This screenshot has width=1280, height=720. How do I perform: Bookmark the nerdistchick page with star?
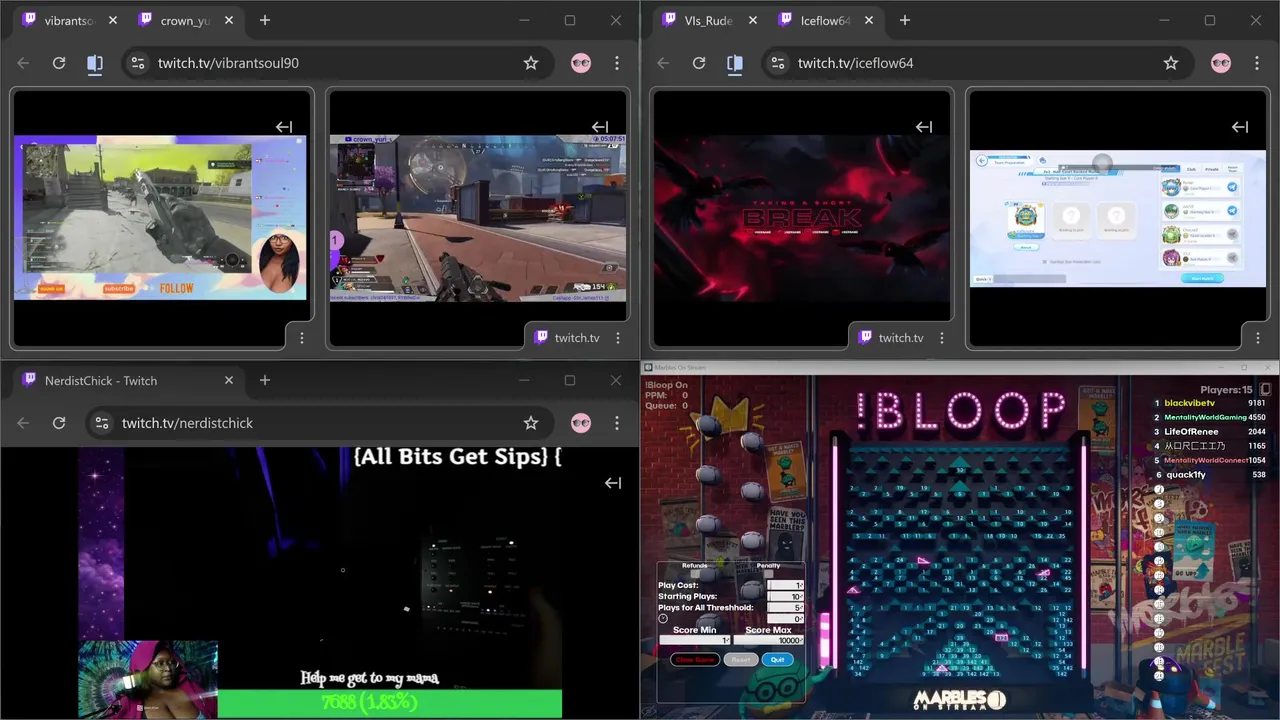pyautogui.click(x=531, y=423)
